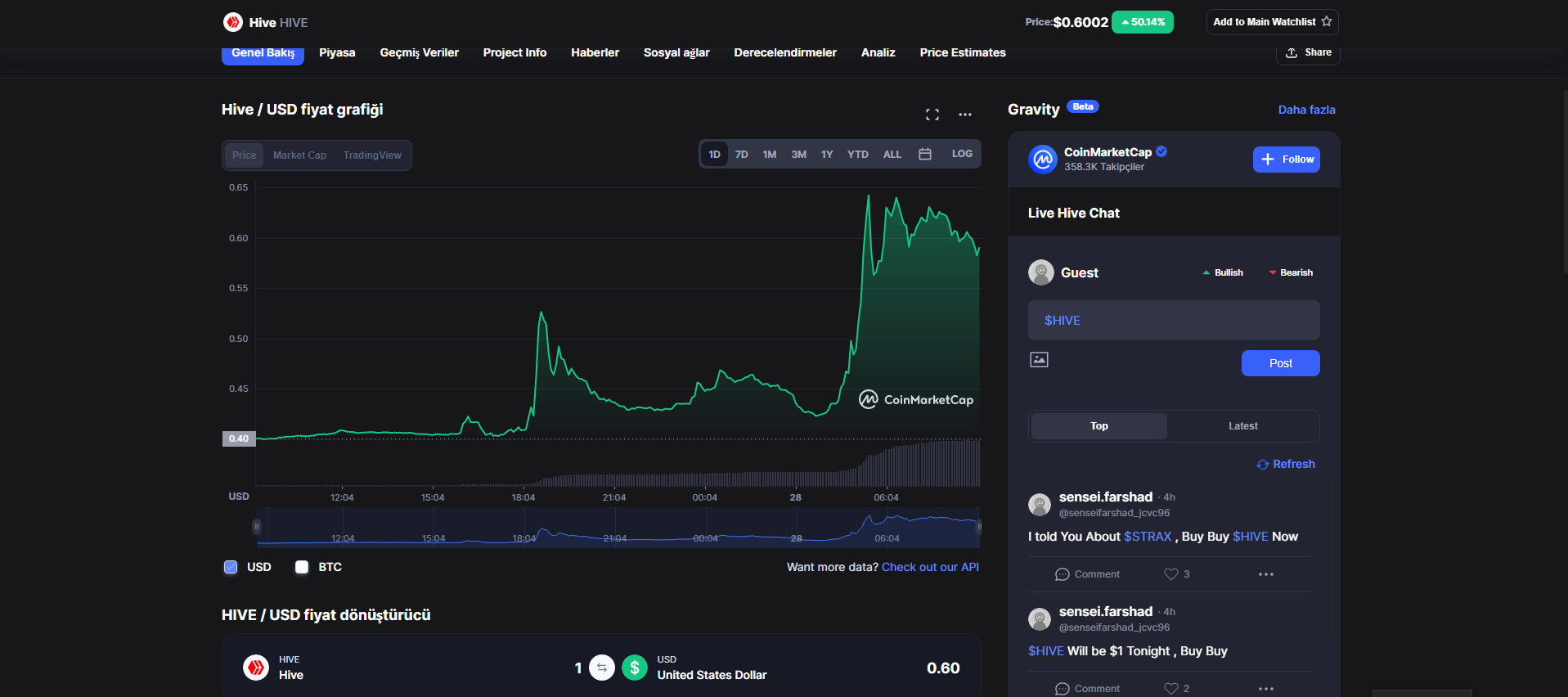
Task: Select the 1Y time range
Action: (827, 154)
